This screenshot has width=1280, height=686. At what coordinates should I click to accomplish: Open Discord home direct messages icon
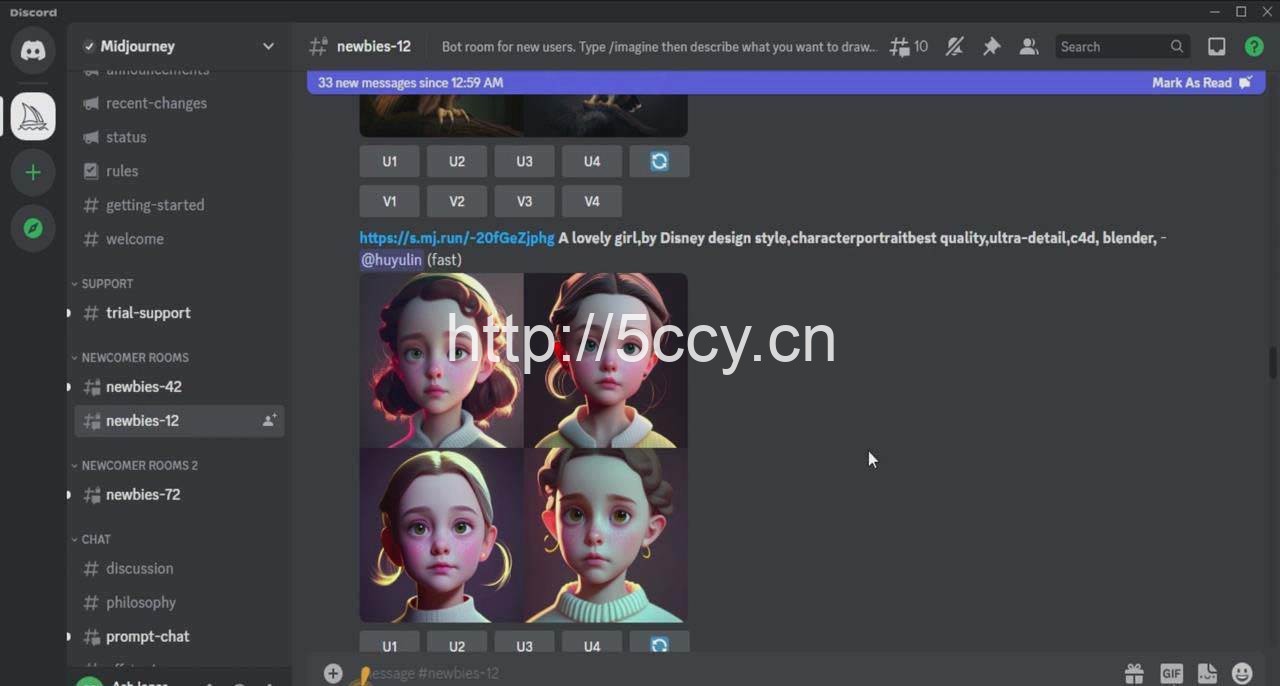pos(33,51)
